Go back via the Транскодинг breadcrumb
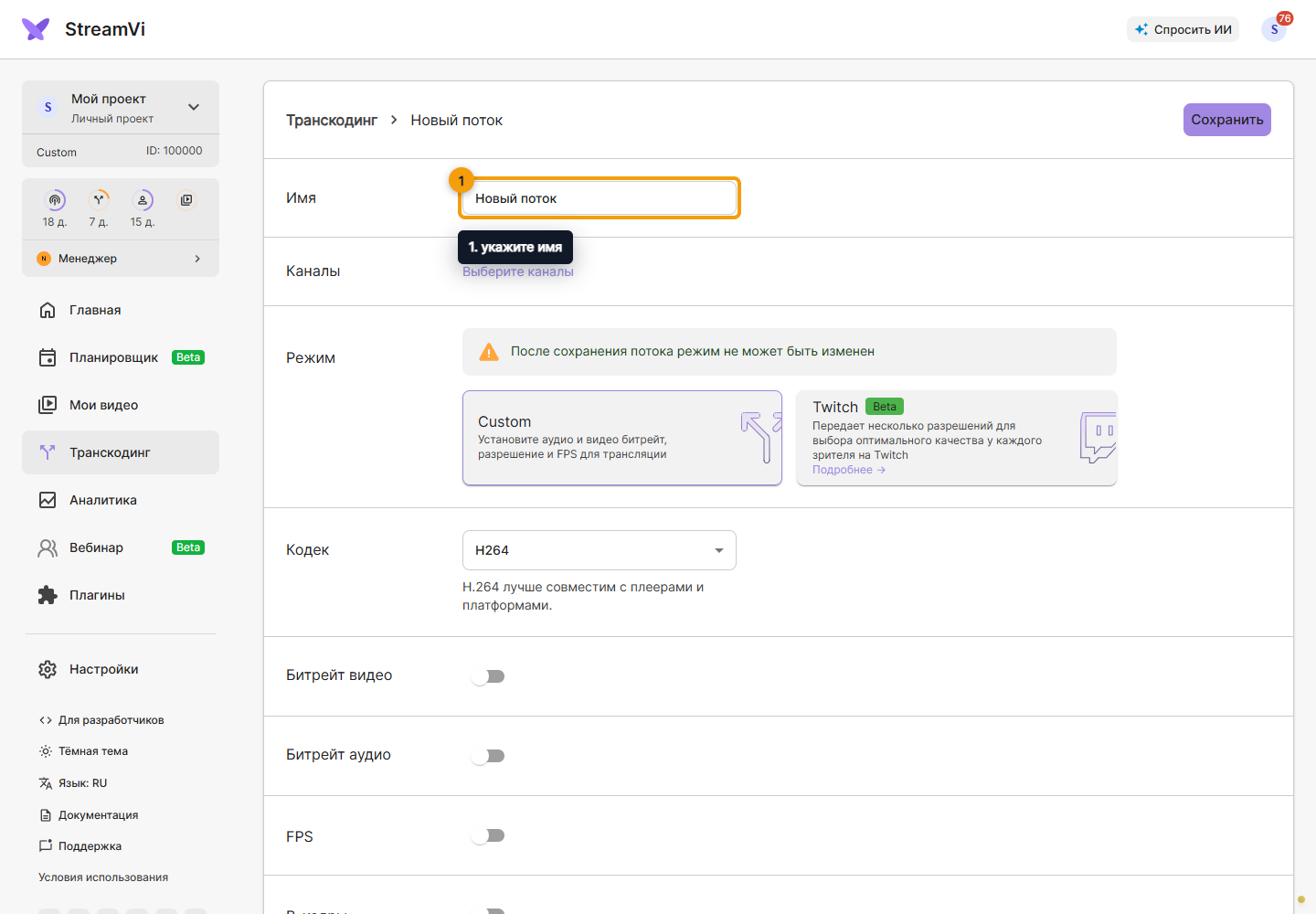This screenshot has width=1316, height=914. coord(332,120)
